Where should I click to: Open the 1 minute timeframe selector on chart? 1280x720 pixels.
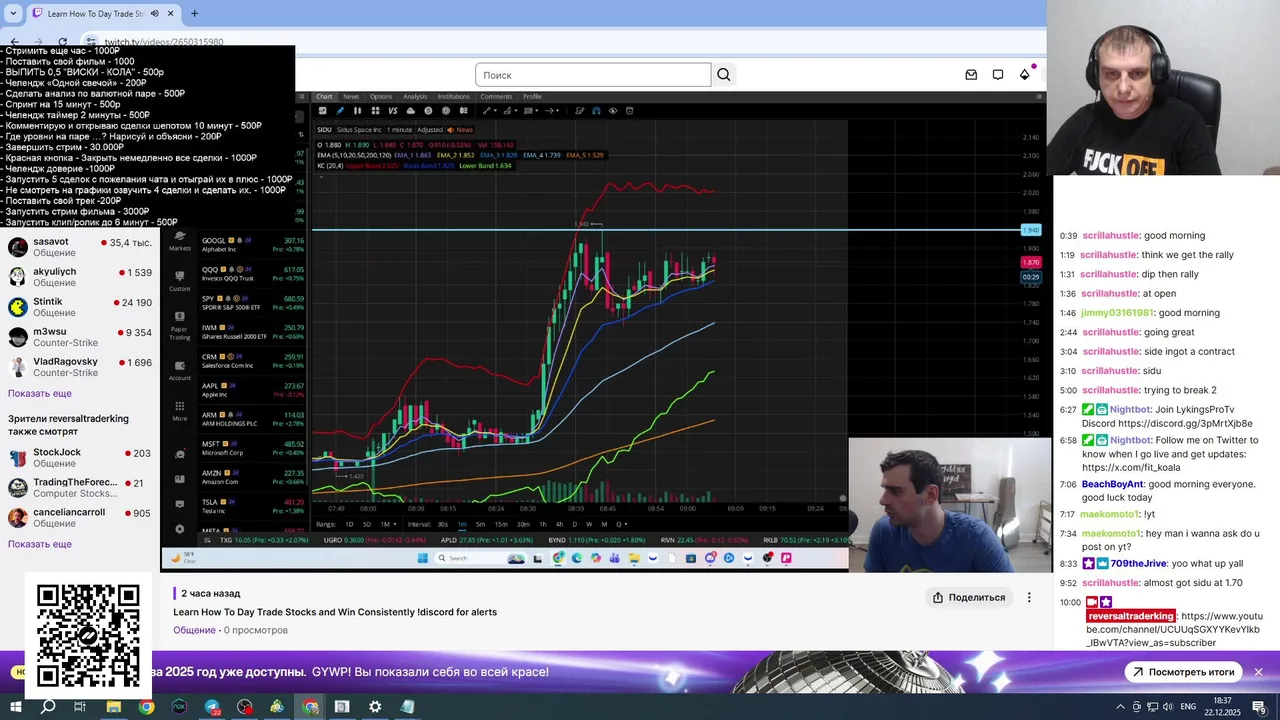click(399, 130)
